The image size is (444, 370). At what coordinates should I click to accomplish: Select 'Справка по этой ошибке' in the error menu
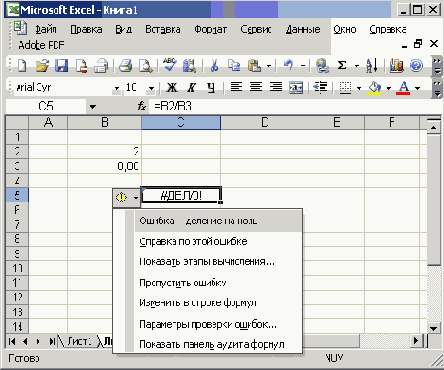click(218, 241)
